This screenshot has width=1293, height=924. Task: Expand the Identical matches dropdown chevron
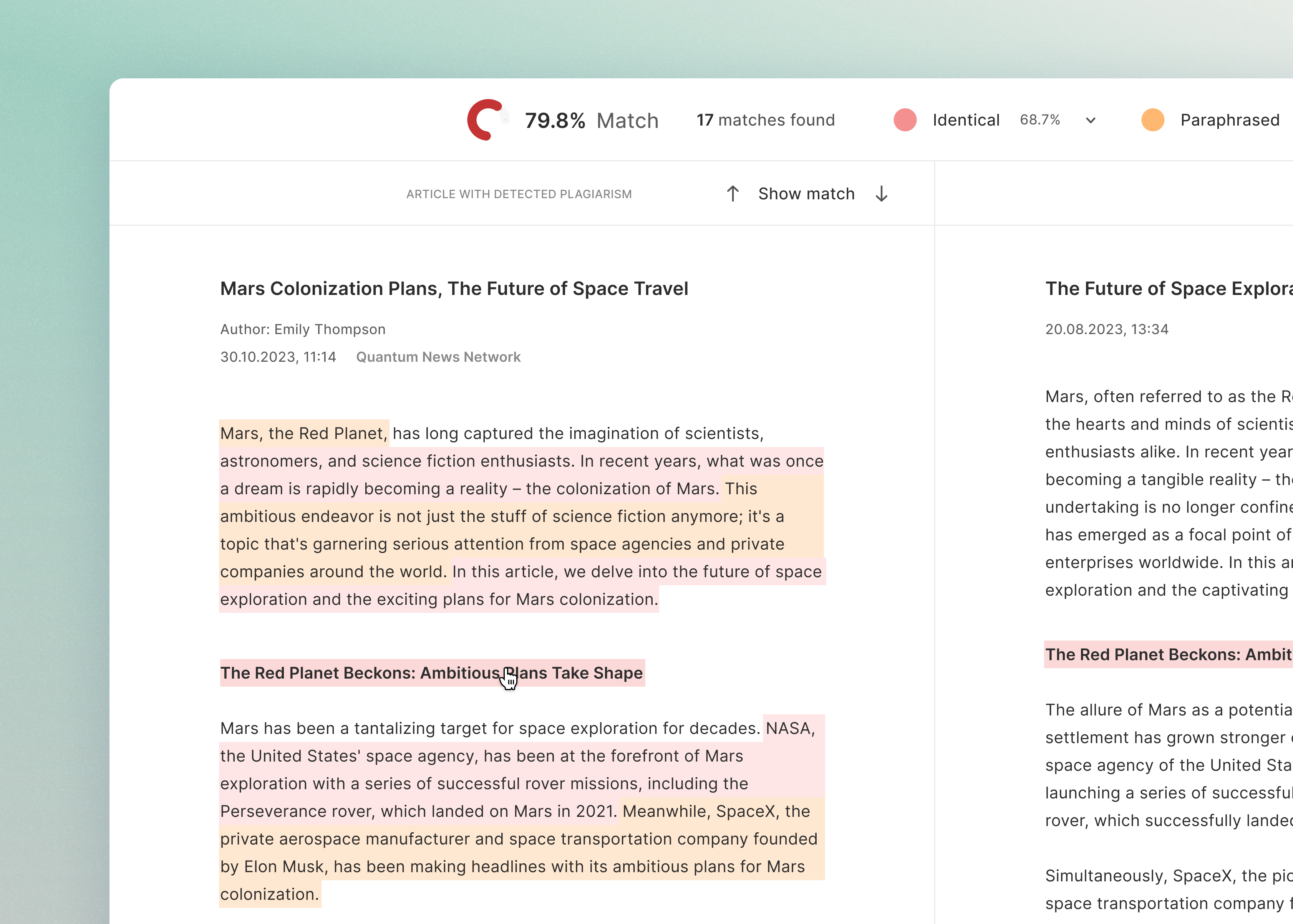point(1091,120)
